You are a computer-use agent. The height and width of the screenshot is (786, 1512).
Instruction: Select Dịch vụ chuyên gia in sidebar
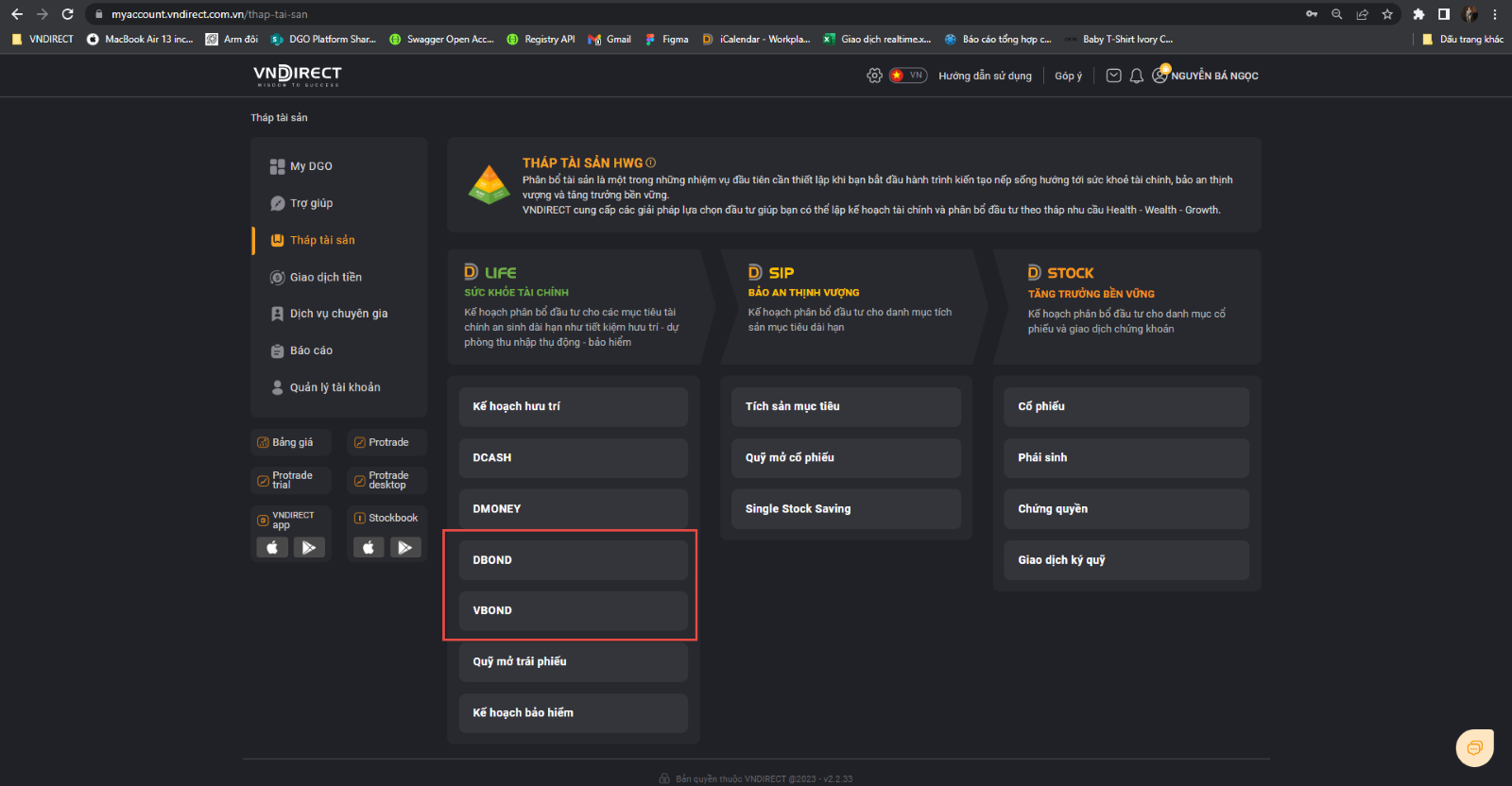[x=339, y=314]
